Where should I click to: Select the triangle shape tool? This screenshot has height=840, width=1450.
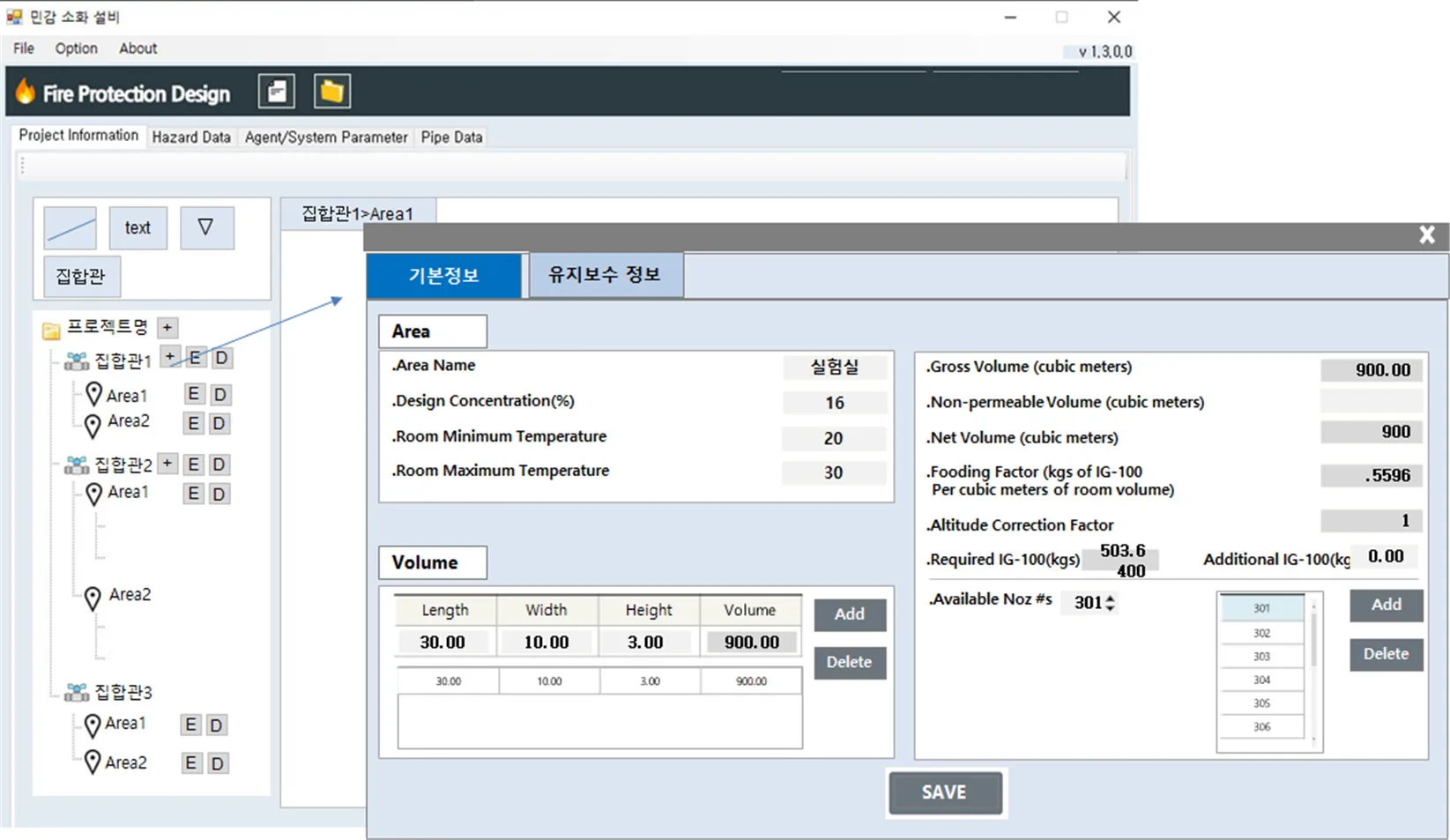point(206,228)
